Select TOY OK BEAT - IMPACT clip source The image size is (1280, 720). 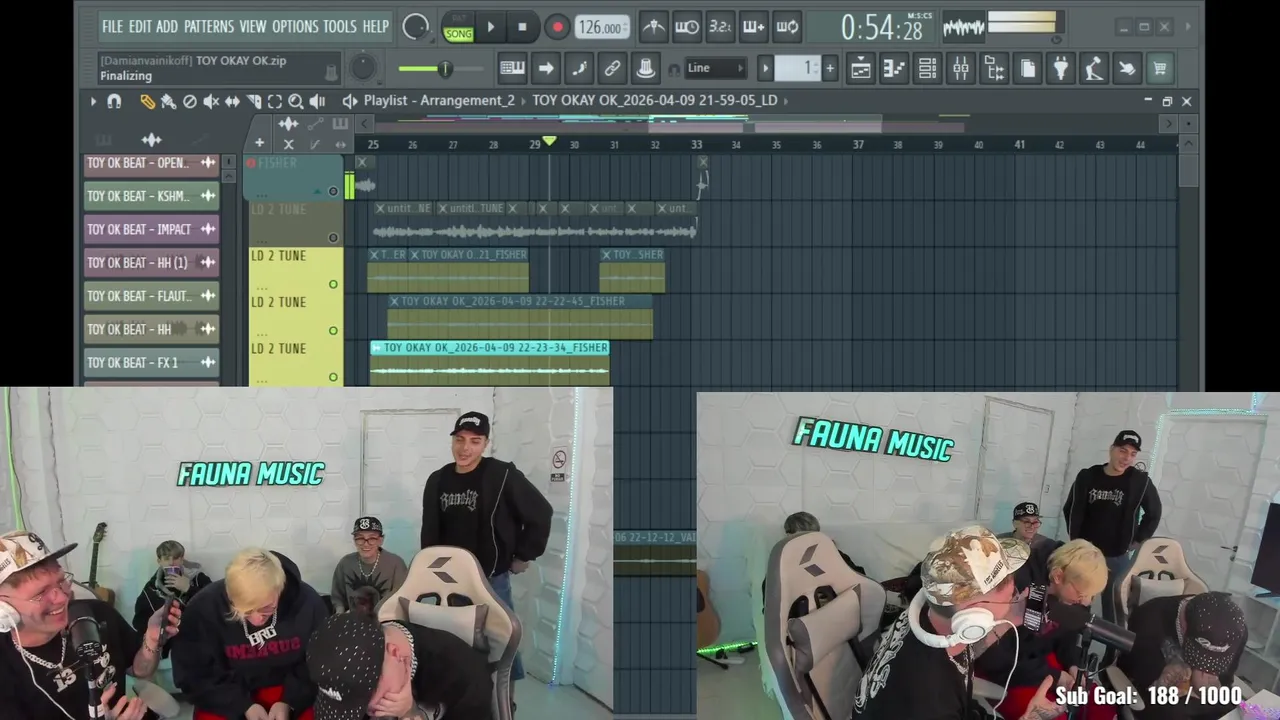click(x=151, y=229)
